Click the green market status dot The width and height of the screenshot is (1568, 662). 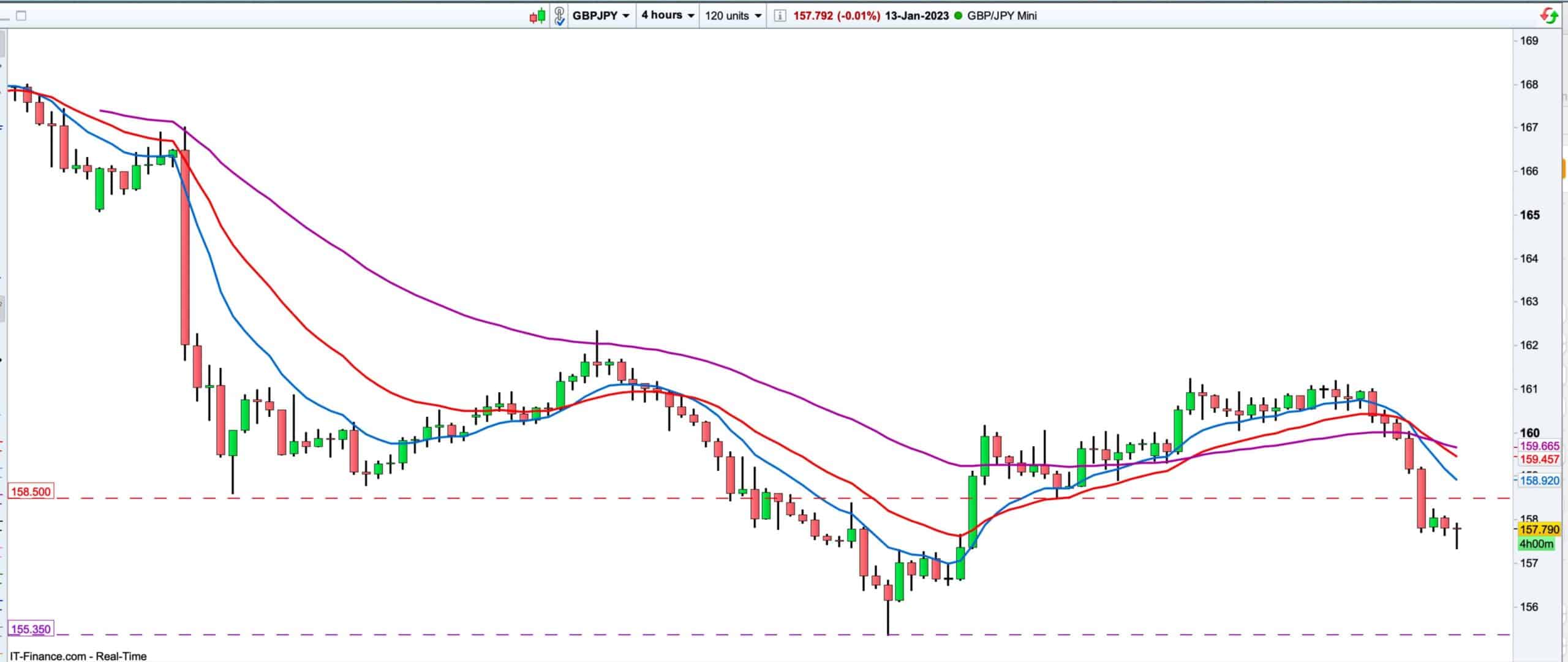959,16
